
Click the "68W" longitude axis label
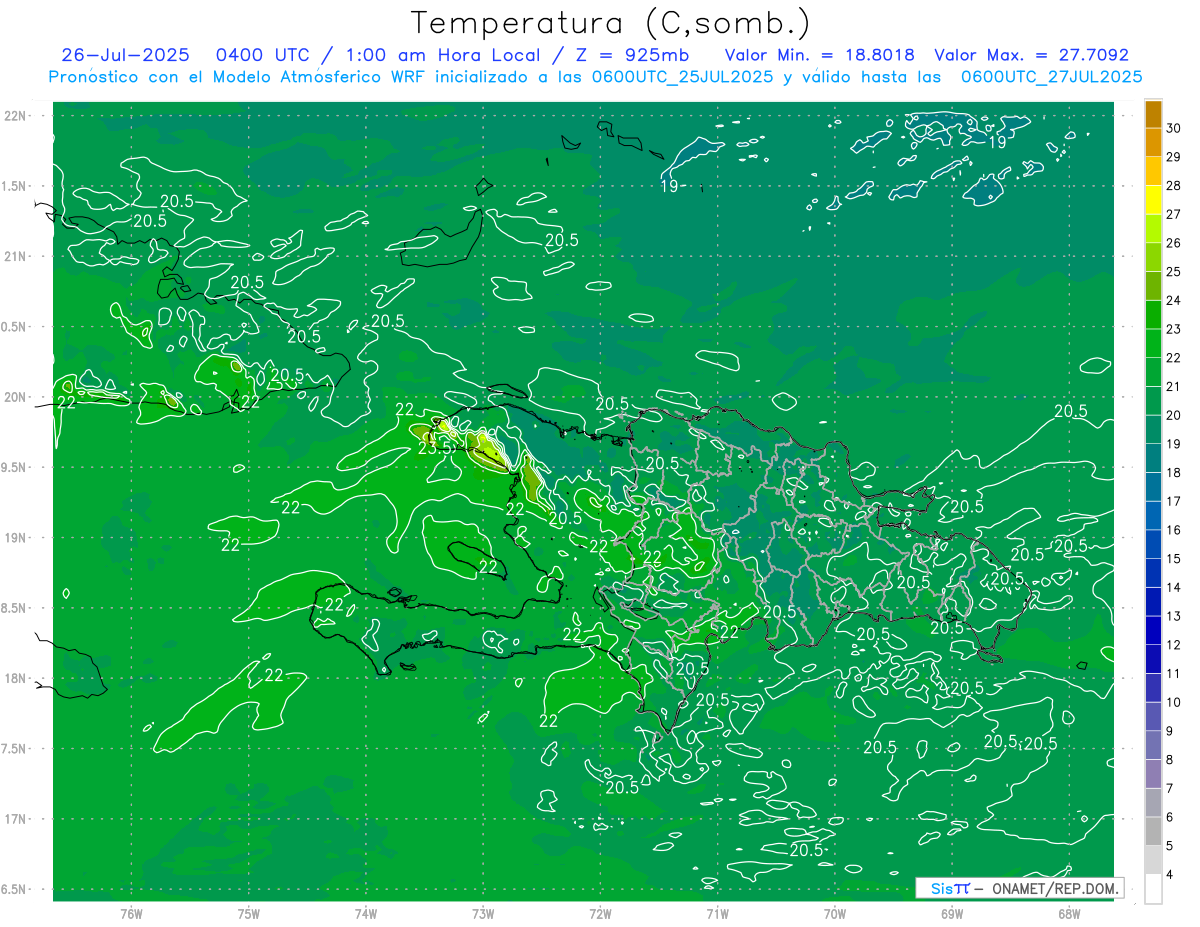click(x=1069, y=913)
